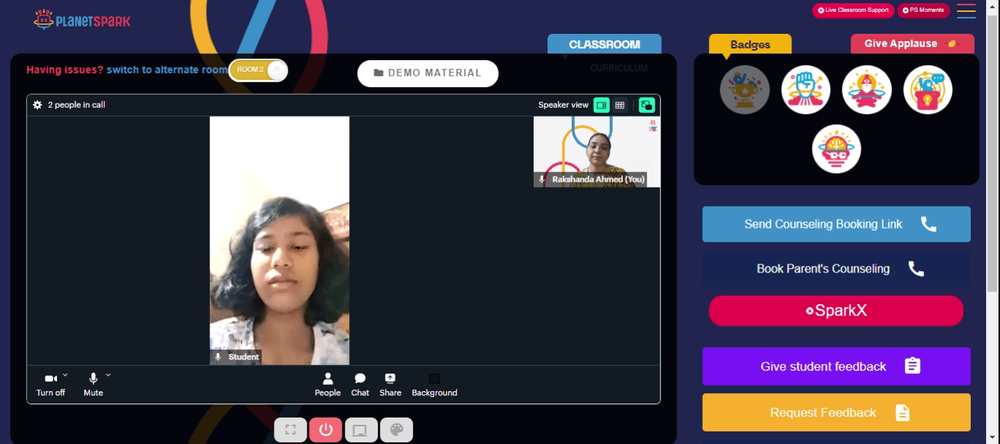Select Rakshanda Ahmed's self-view thumbnail

[x=596, y=151]
